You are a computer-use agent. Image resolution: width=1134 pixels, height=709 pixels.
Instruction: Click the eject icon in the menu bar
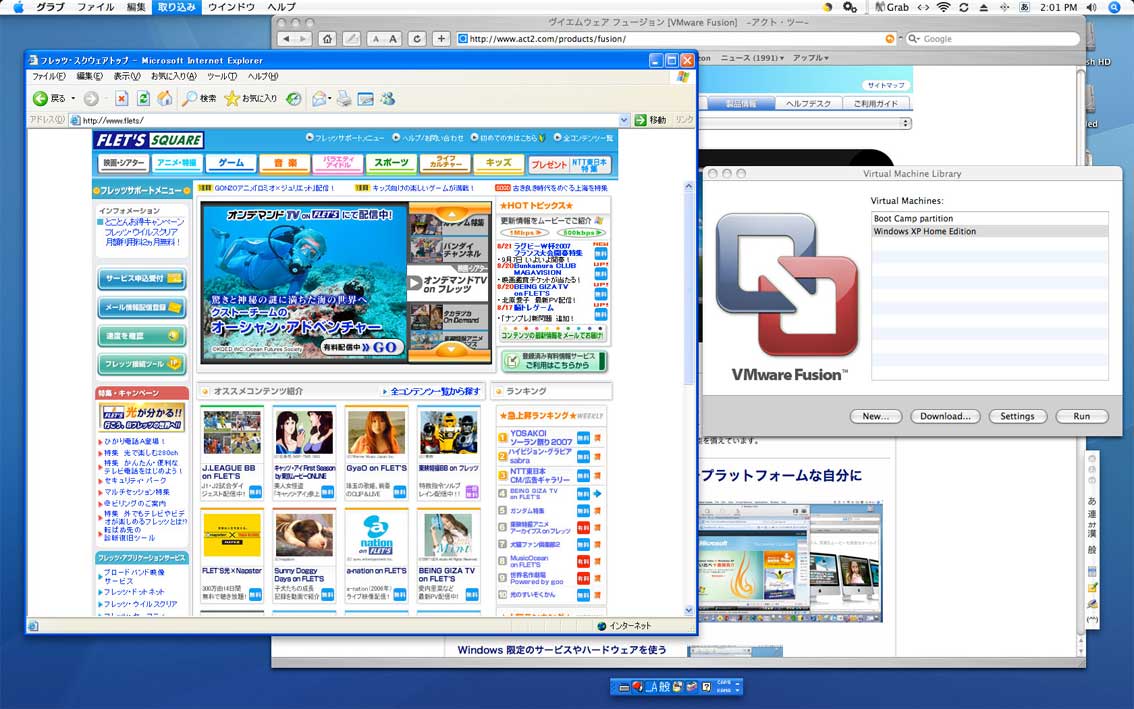[x=984, y=7]
